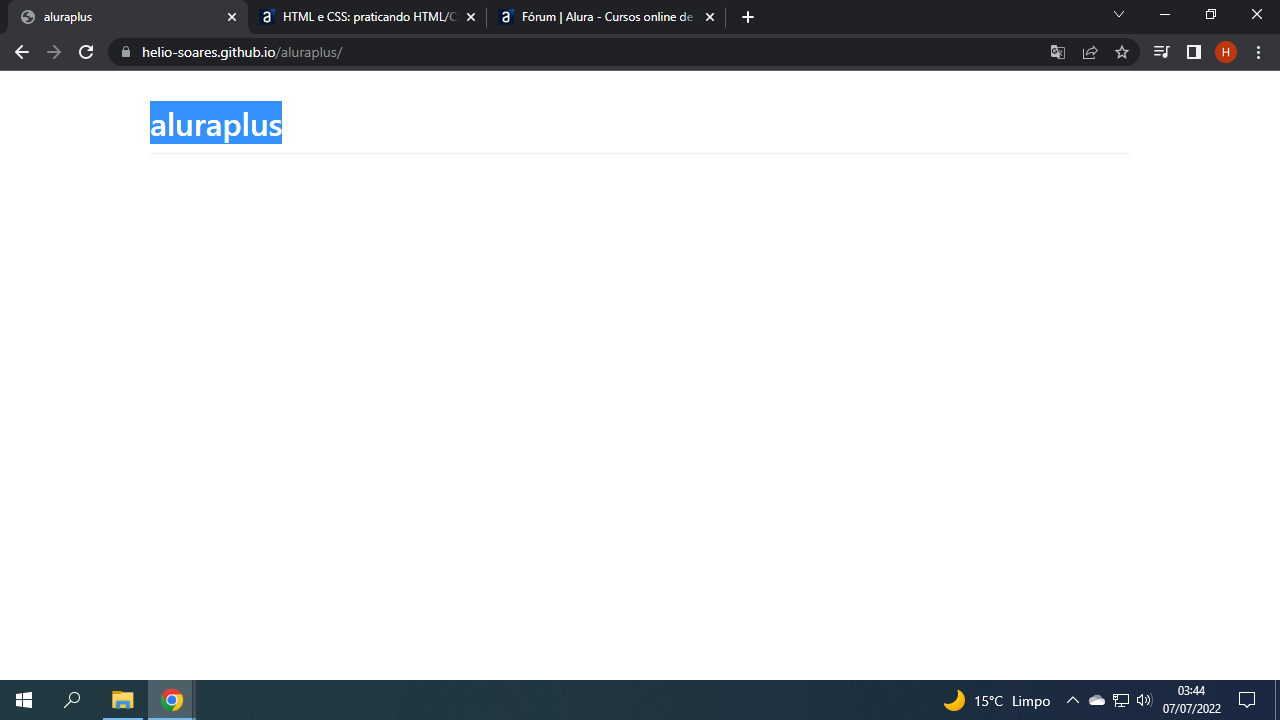
Task: Click Chrome icon in taskbar
Action: pyautogui.click(x=172, y=700)
